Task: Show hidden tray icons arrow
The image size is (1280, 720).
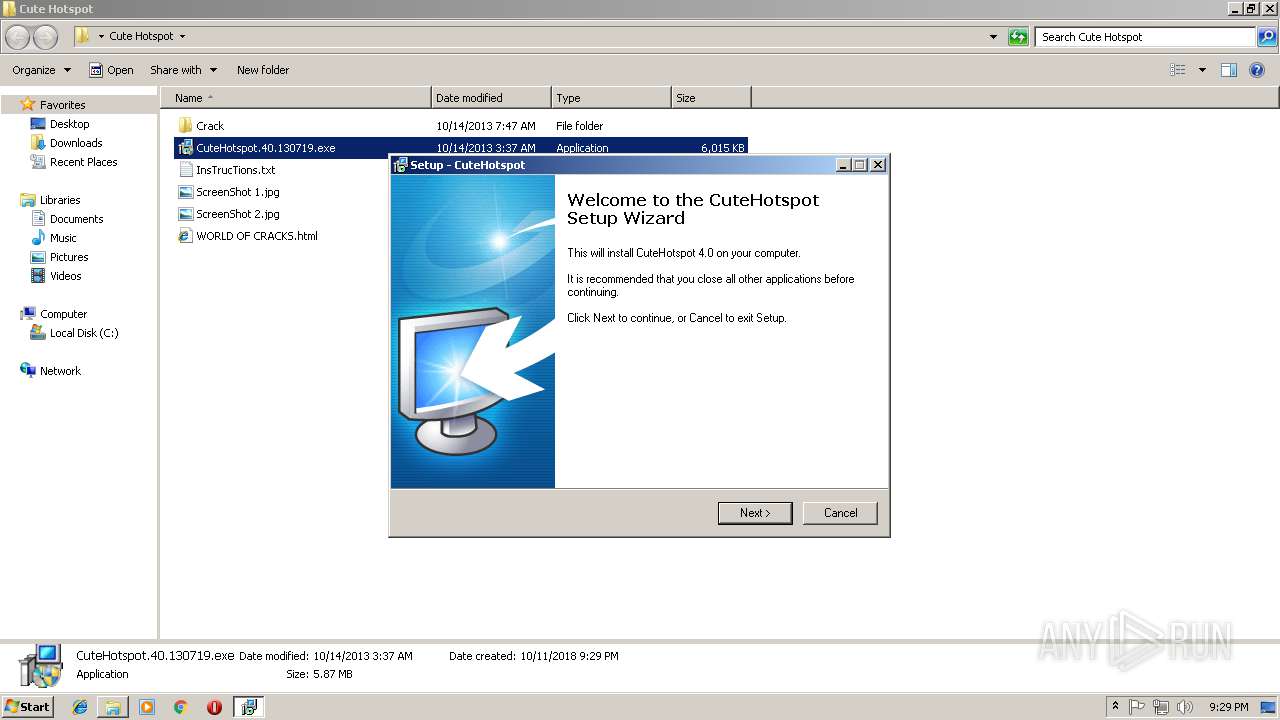Action: (x=1115, y=707)
